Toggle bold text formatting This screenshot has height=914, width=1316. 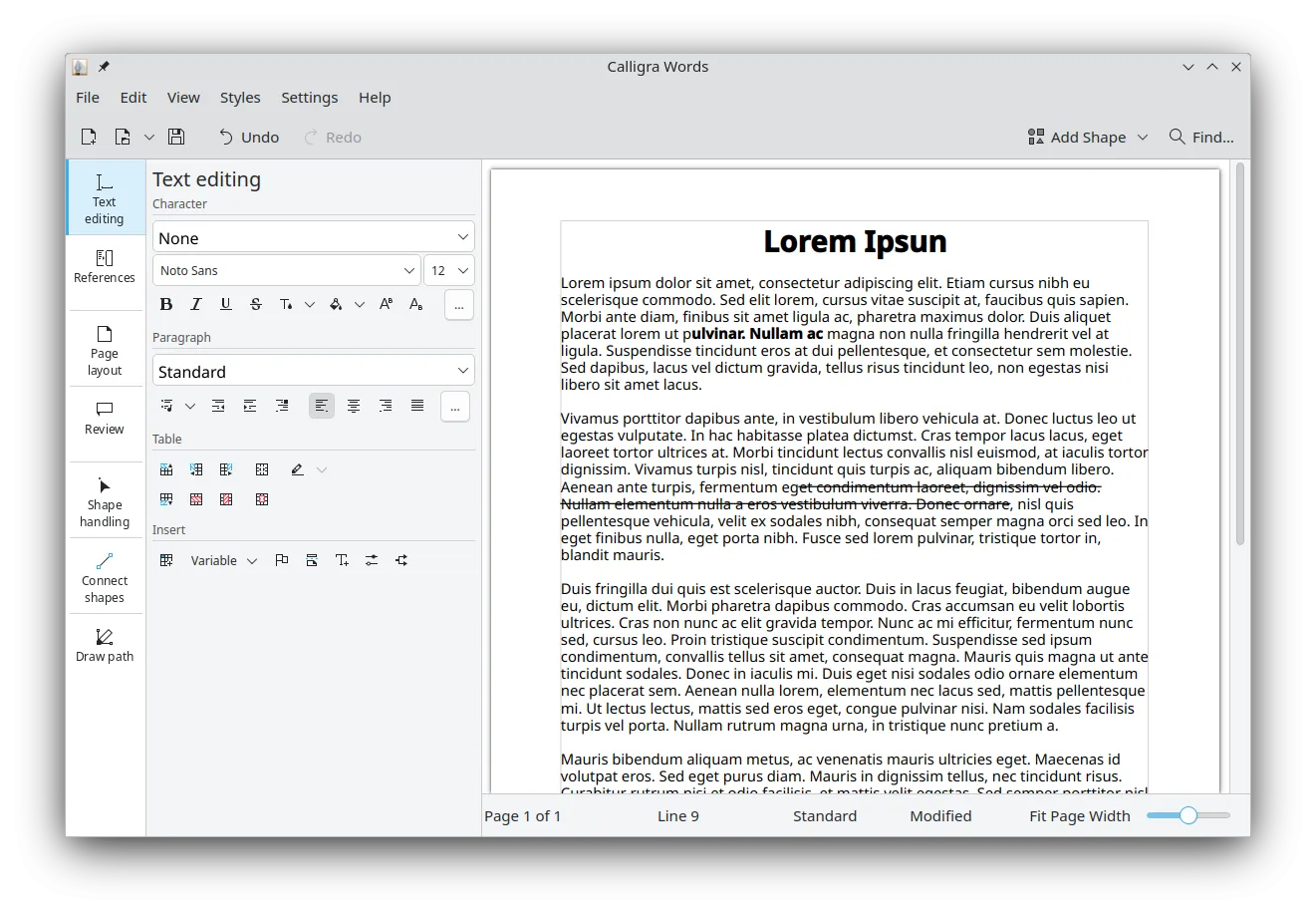[166, 304]
